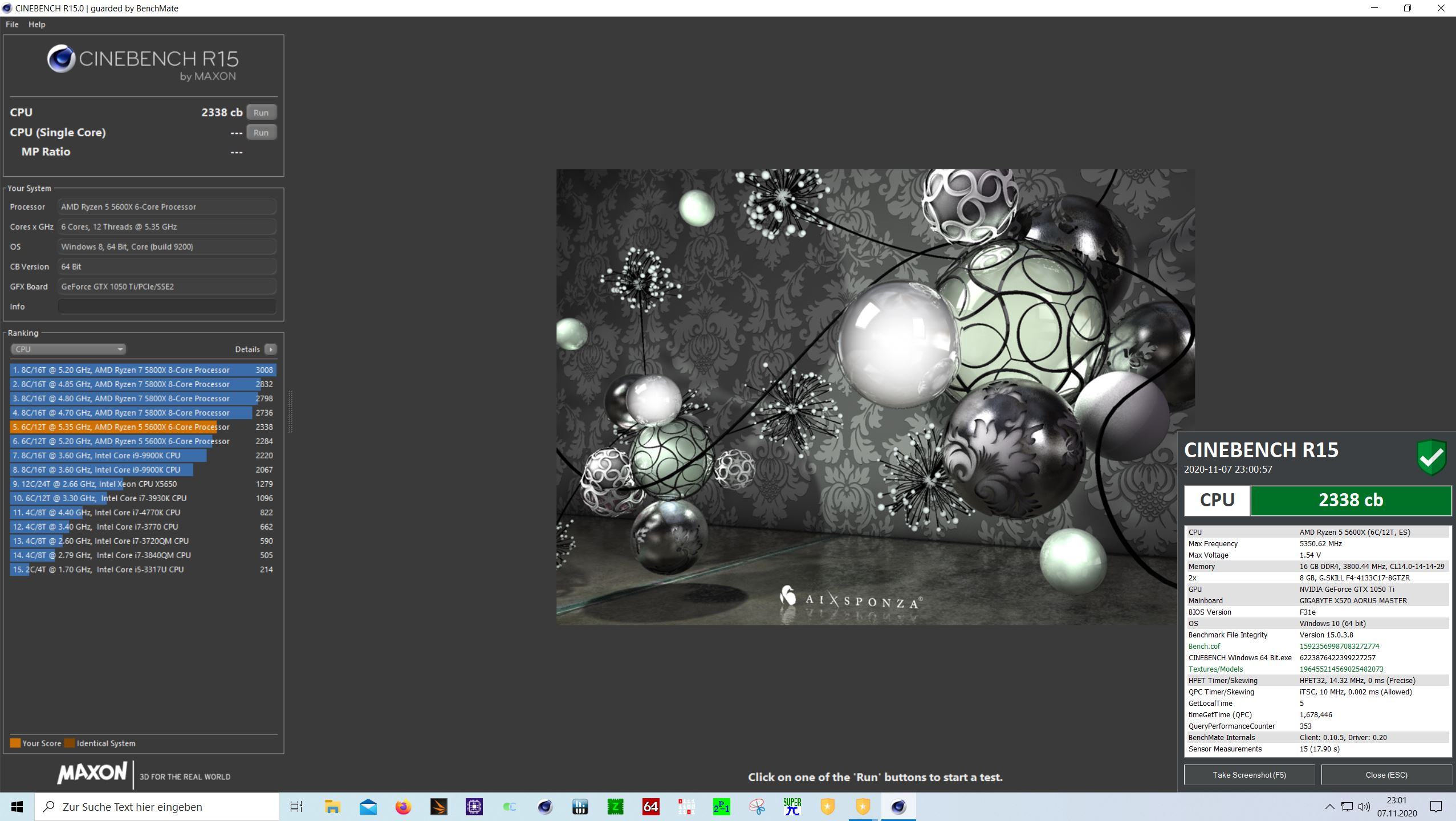
Task: Select ranking entry 14 i7-3840QM
Action: tap(143, 555)
